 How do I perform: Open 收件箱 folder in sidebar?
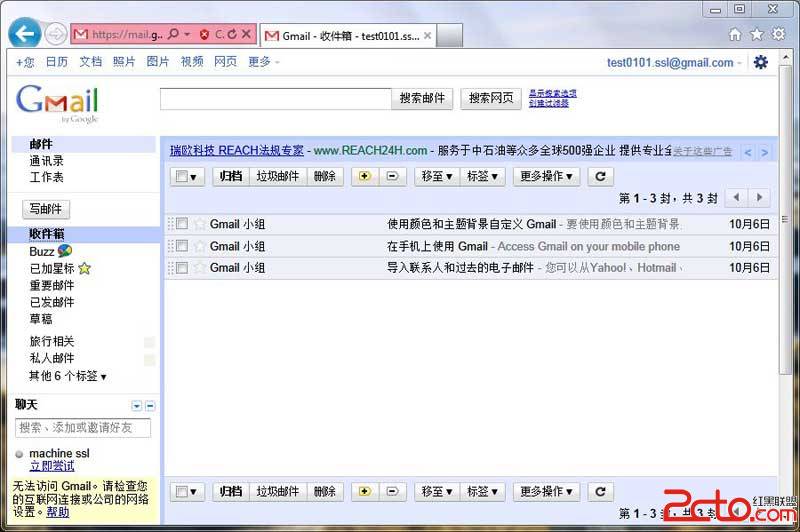[x=47, y=234]
